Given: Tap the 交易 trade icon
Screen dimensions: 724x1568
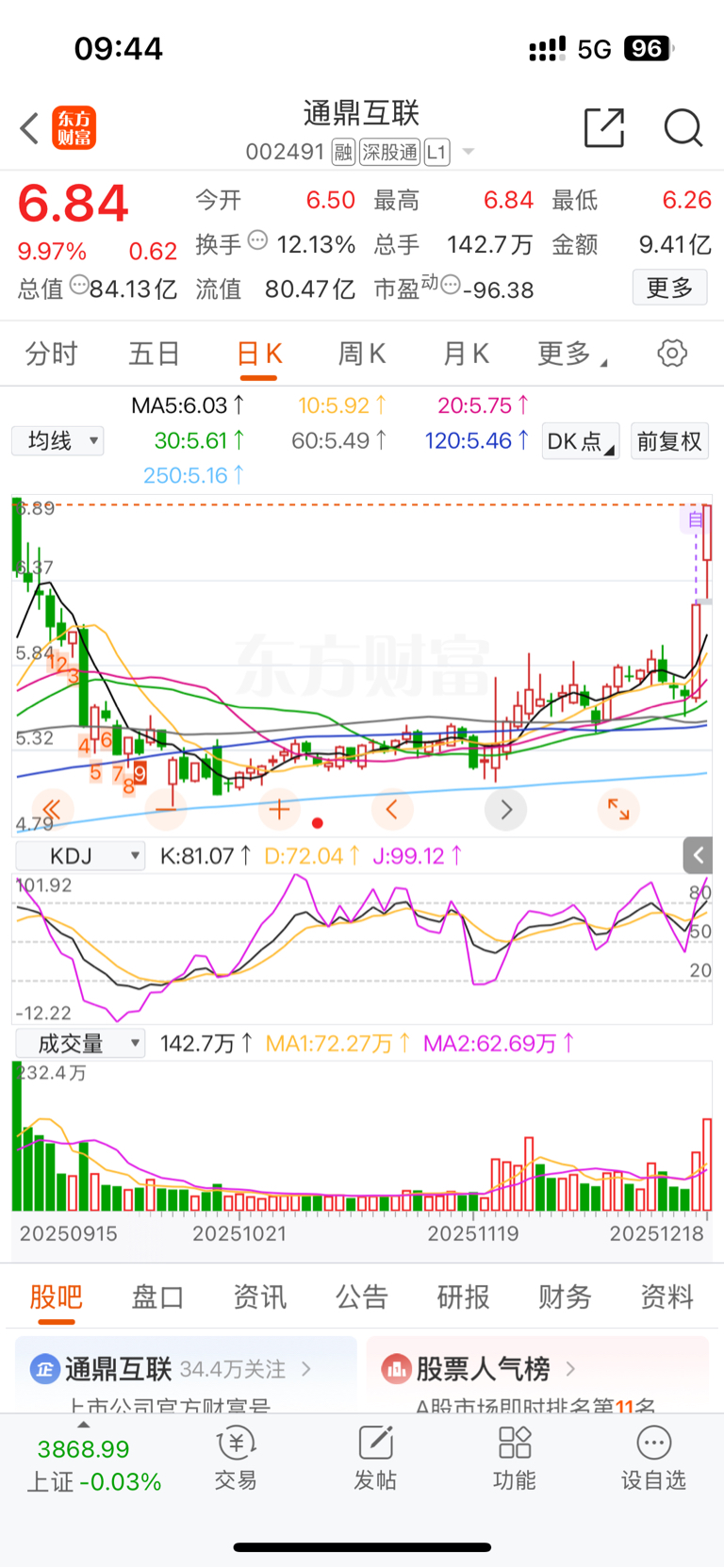Looking at the screenshot, I should [236, 1459].
